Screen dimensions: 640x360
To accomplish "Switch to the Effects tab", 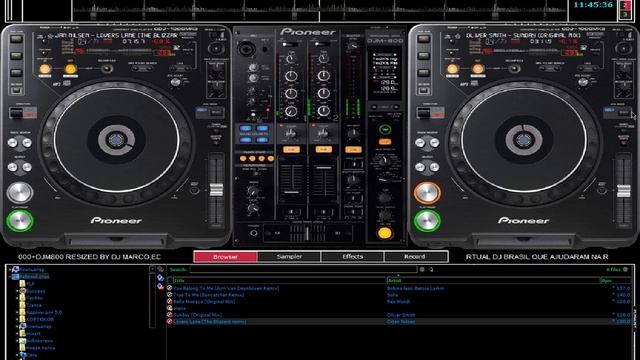I will [x=353, y=257].
